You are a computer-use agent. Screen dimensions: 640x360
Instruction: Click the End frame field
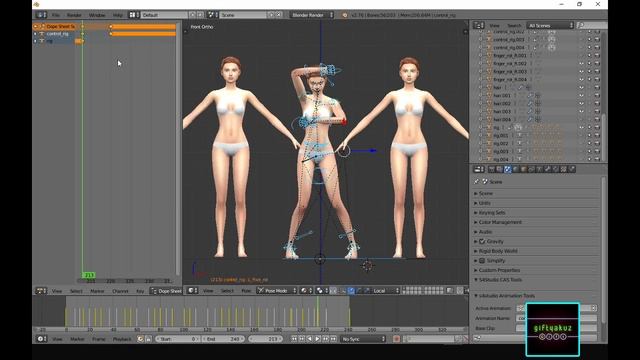[x=223, y=339]
